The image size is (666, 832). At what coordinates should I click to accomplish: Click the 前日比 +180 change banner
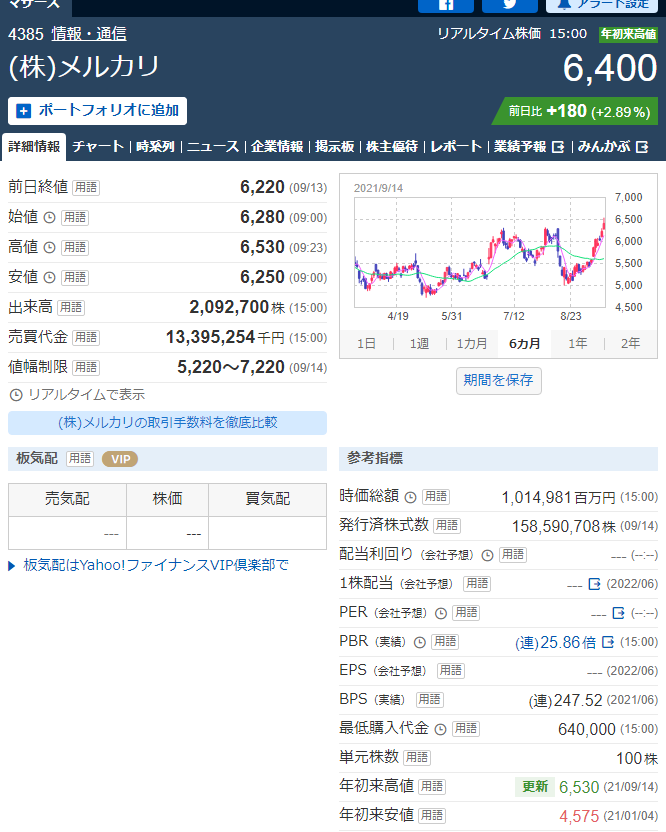pyautogui.click(x=575, y=111)
